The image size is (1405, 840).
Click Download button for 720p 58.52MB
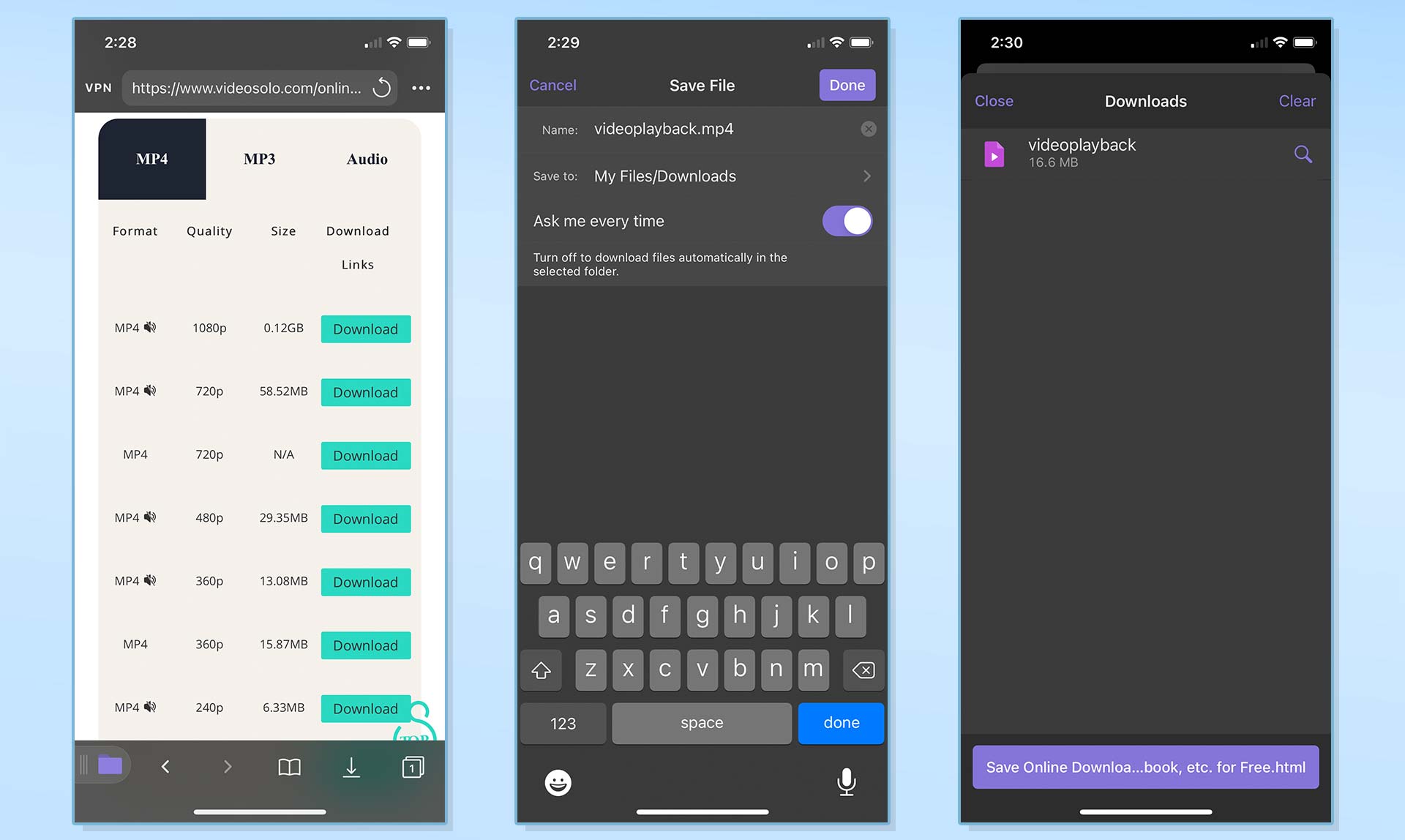tap(365, 391)
